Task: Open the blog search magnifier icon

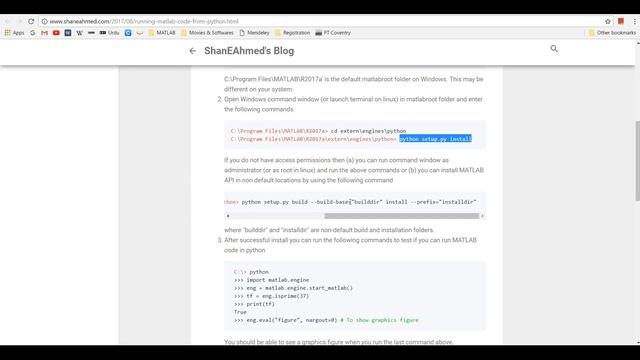Action: [x=554, y=49]
